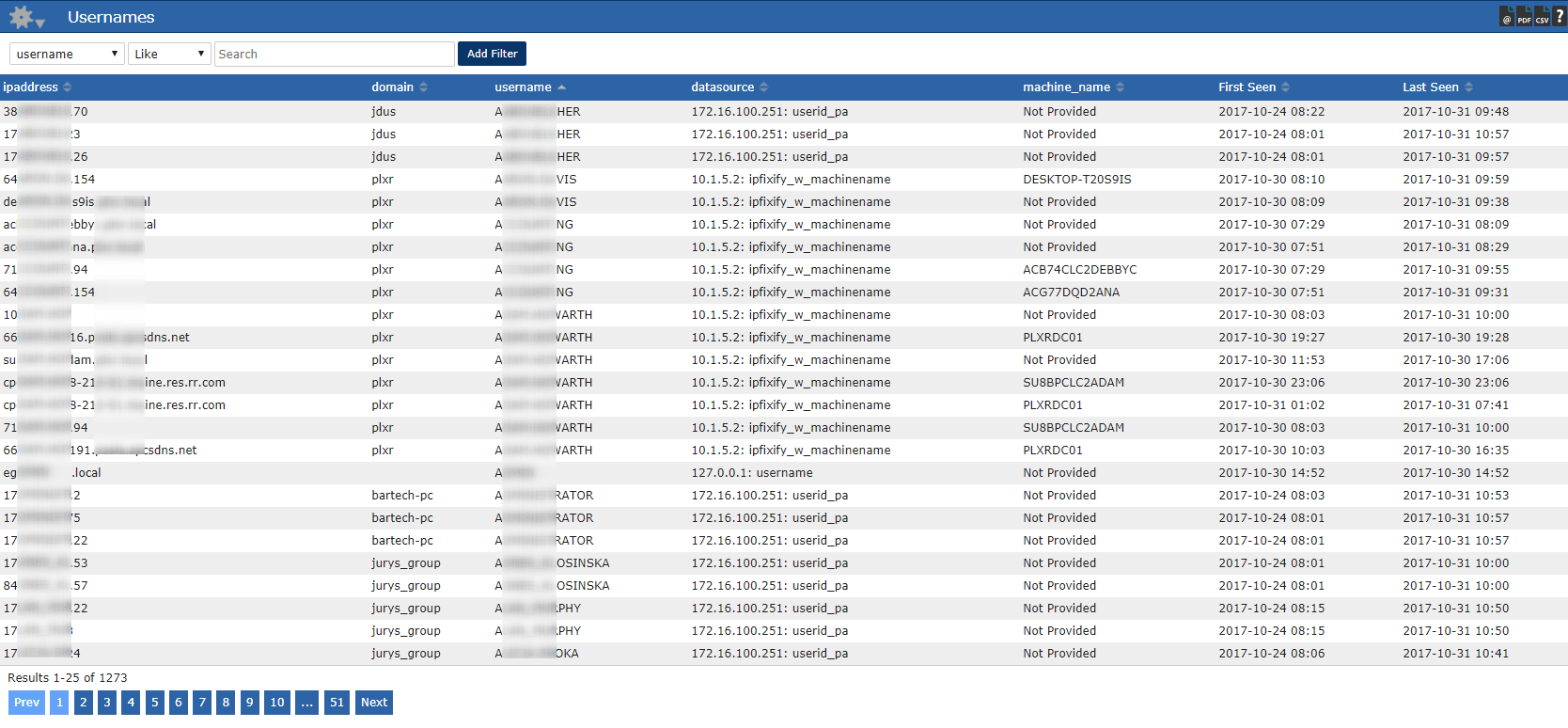Image resolution: width=1568 pixels, height=728 pixels.
Task: Click First Seen 2017-10-30 08:10
Action: tap(1272, 180)
